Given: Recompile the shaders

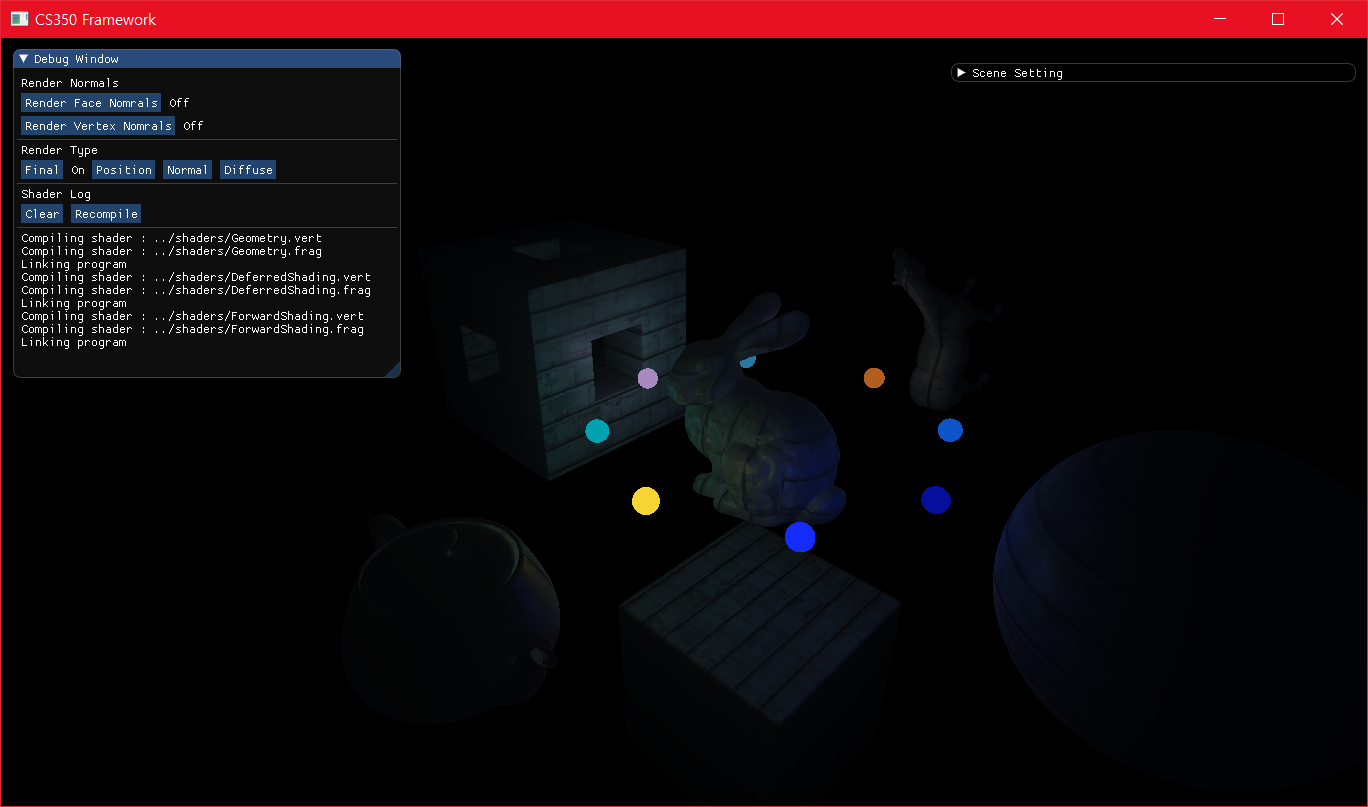Looking at the screenshot, I should click(106, 214).
